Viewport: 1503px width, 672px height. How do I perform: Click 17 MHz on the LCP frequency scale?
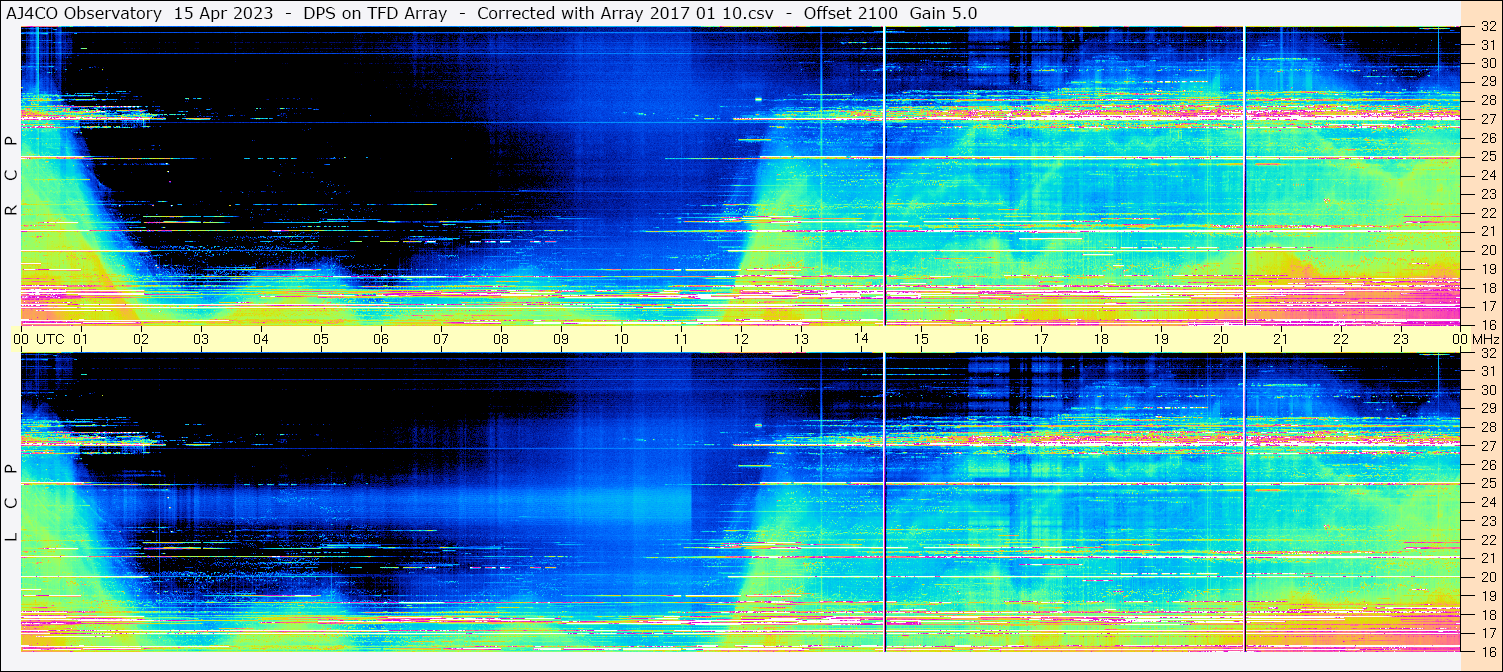tap(1488, 633)
